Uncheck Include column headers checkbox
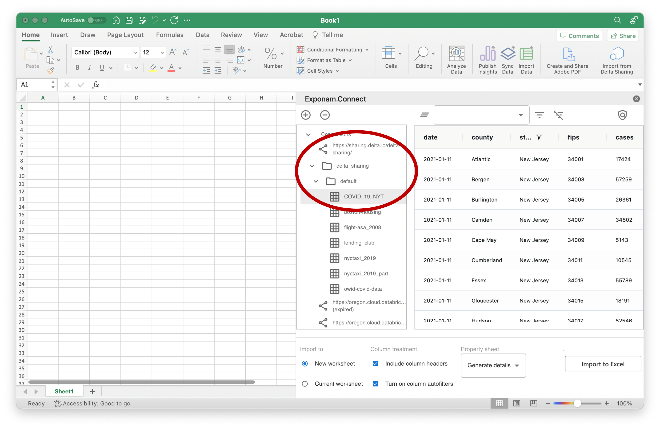The height and width of the screenshot is (429, 660). click(x=376, y=364)
